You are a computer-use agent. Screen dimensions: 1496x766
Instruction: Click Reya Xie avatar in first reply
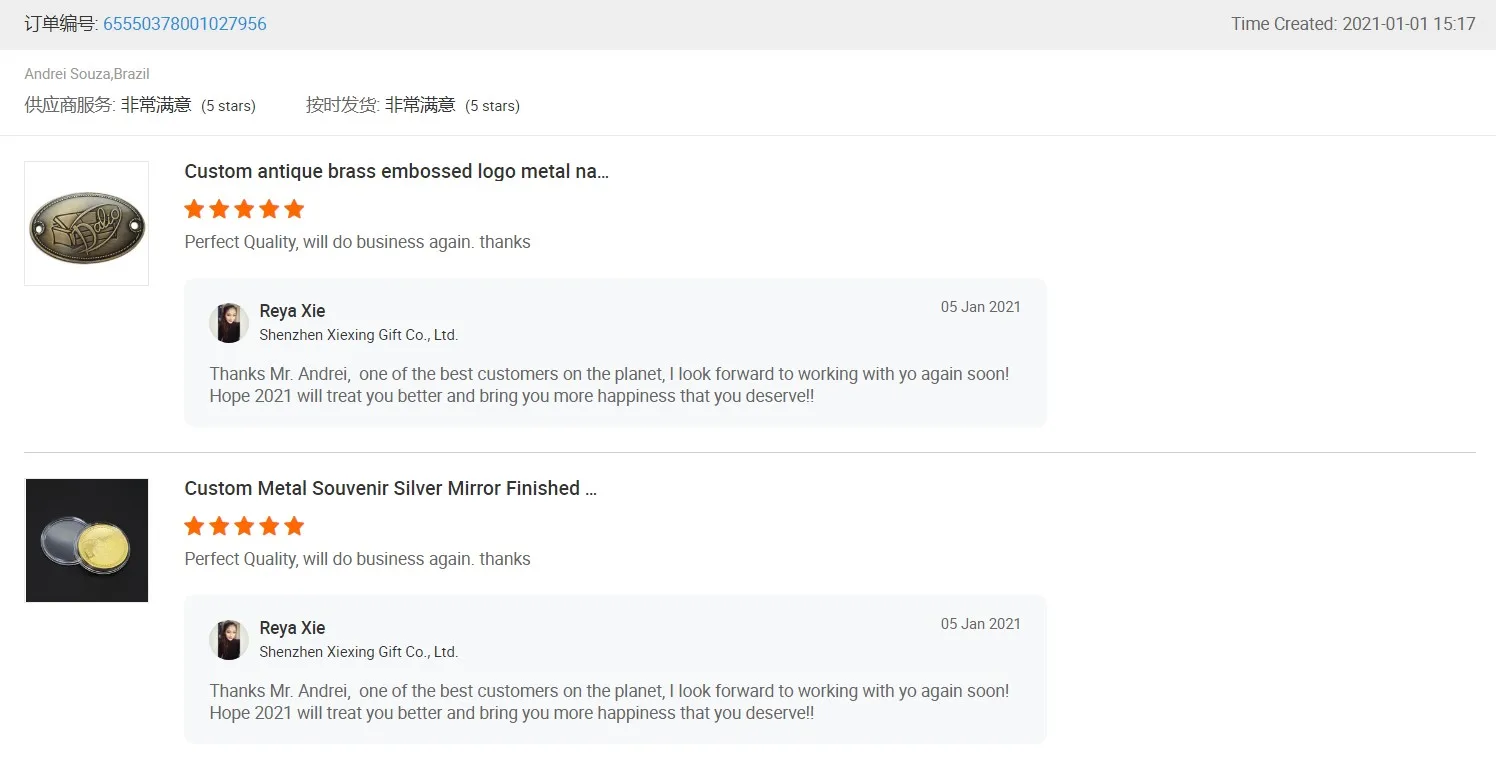(229, 323)
